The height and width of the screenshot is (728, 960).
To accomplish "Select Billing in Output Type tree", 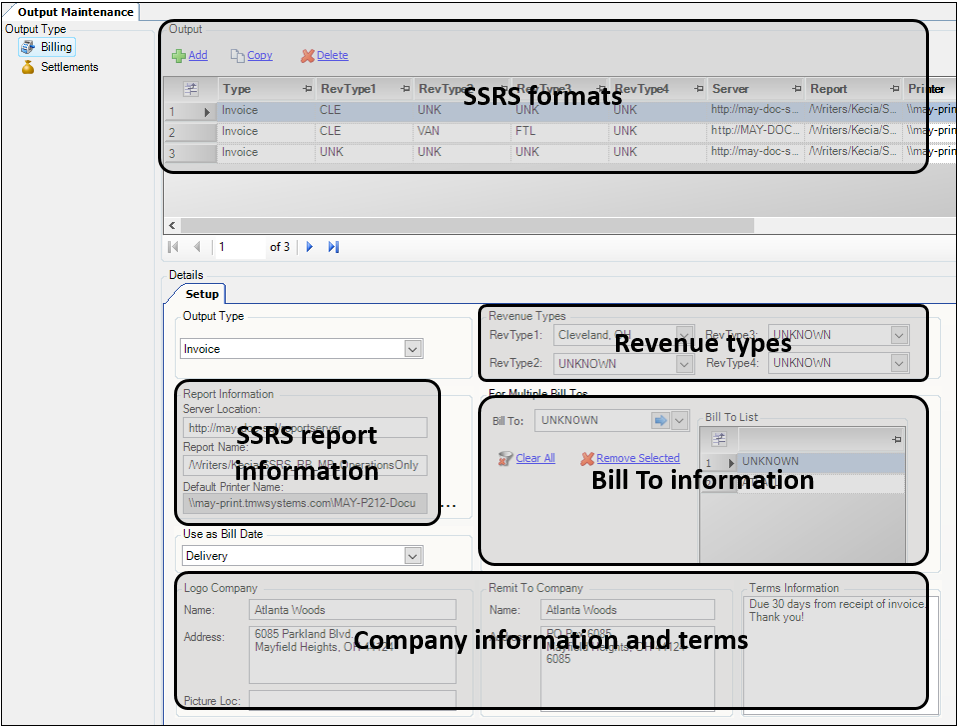I will pyautogui.click(x=56, y=47).
